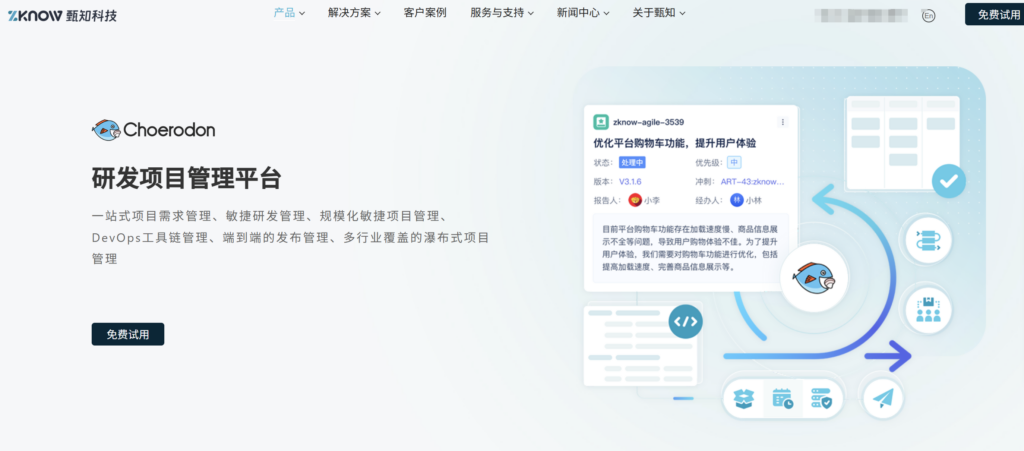
Task: Click 免费试用 button below the description
Action: pyautogui.click(x=128, y=334)
